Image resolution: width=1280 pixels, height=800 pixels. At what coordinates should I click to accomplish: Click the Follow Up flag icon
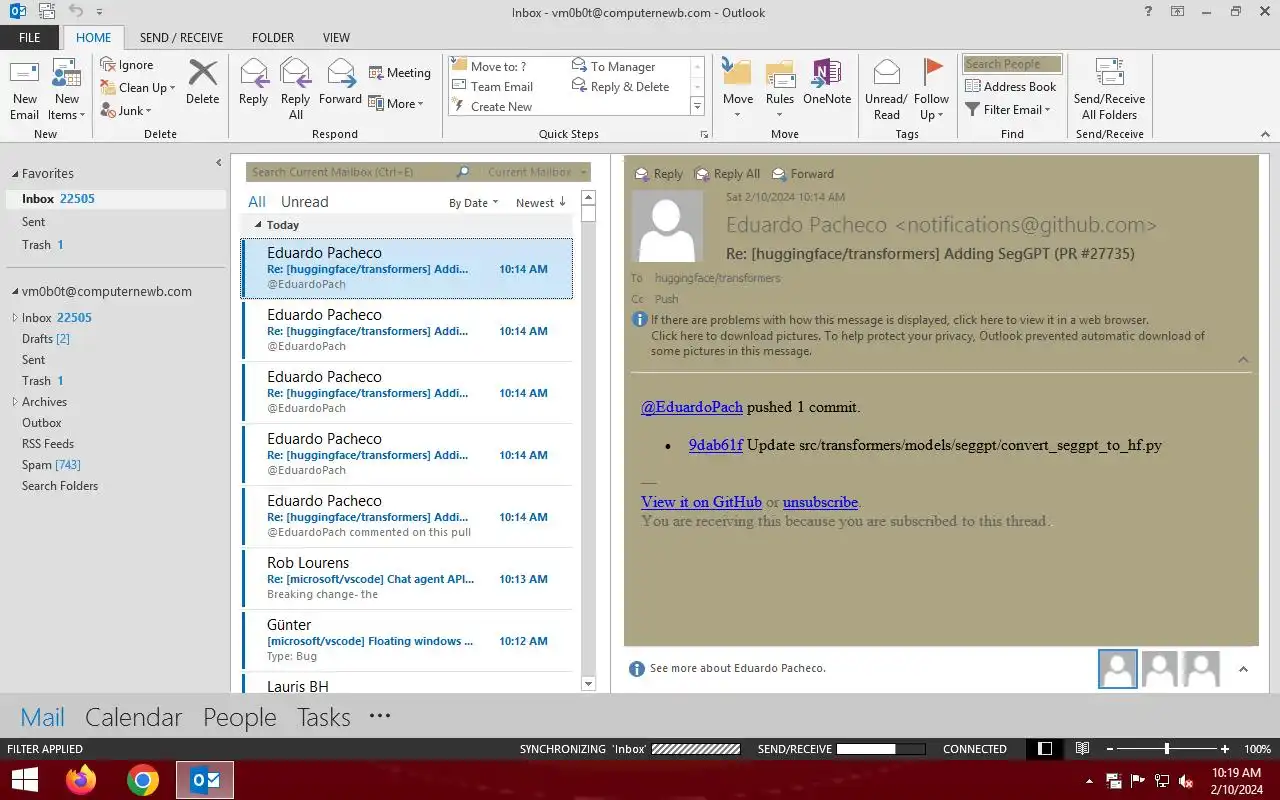point(932,72)
